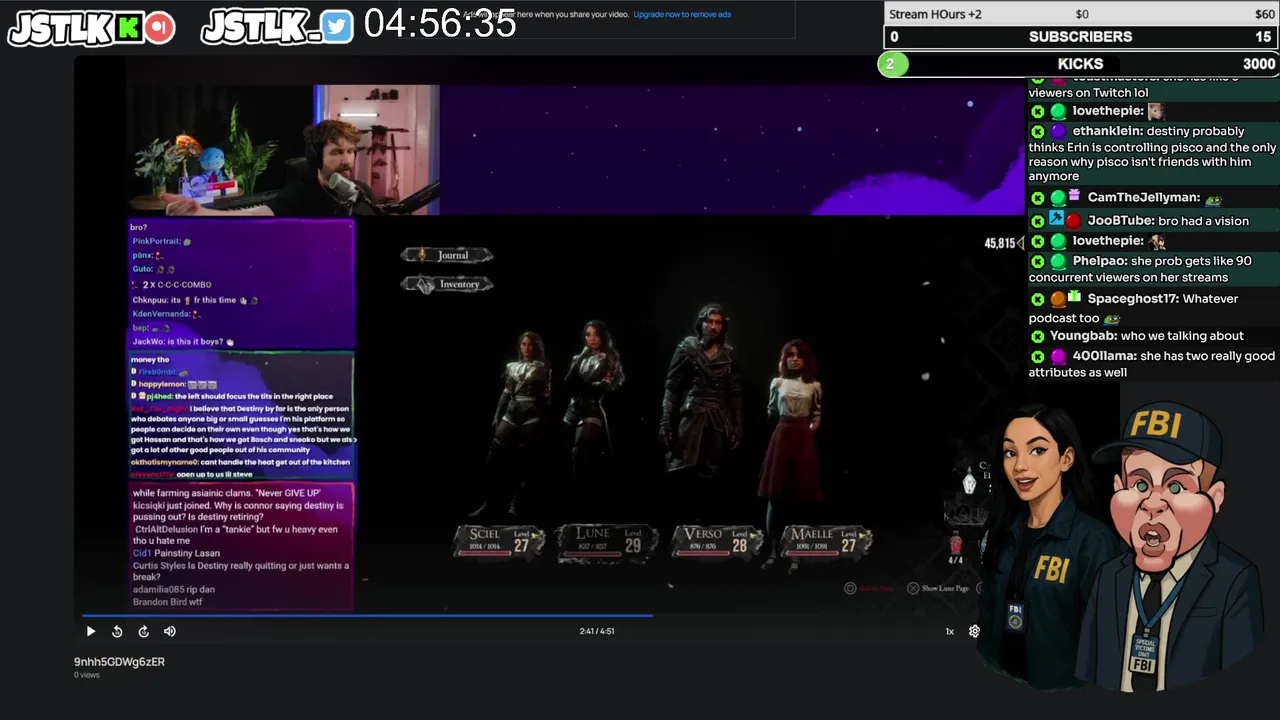Mute the video using the speaker icon
Viewport: 1280px width, 720px height.
[x=170, y=631]
